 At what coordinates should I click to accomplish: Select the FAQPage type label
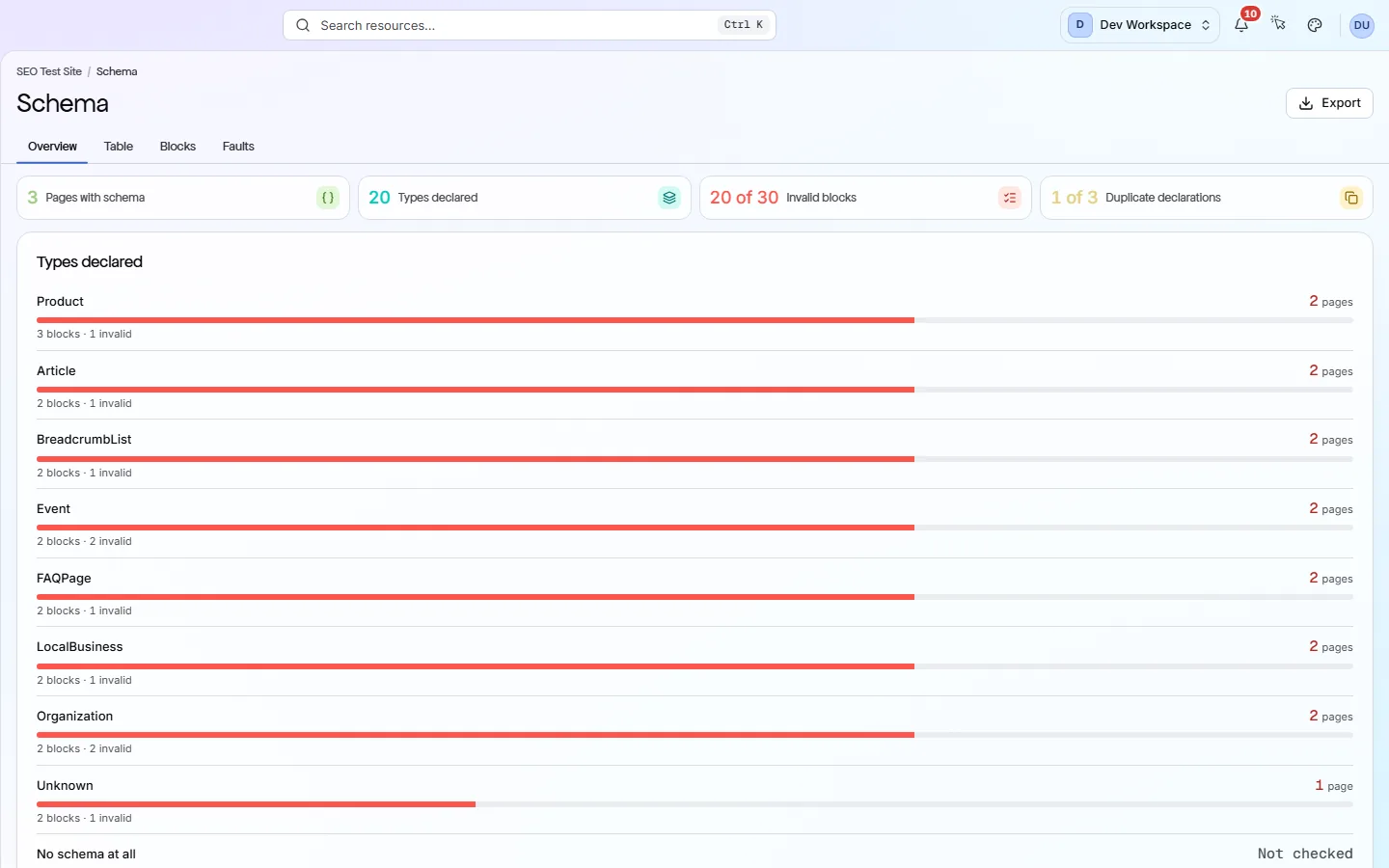coord(64,579)
